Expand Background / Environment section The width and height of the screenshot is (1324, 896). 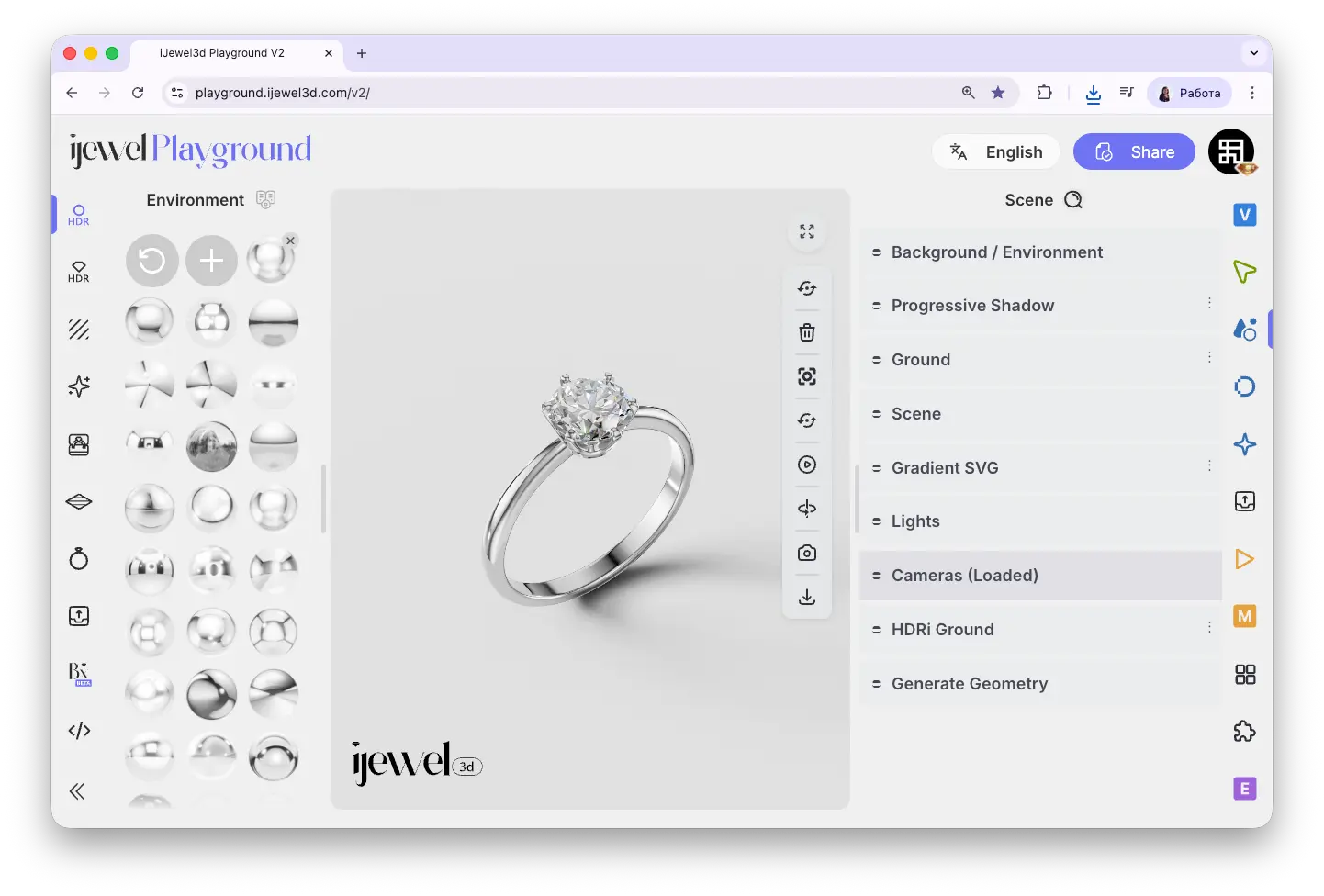point(1040,252)
